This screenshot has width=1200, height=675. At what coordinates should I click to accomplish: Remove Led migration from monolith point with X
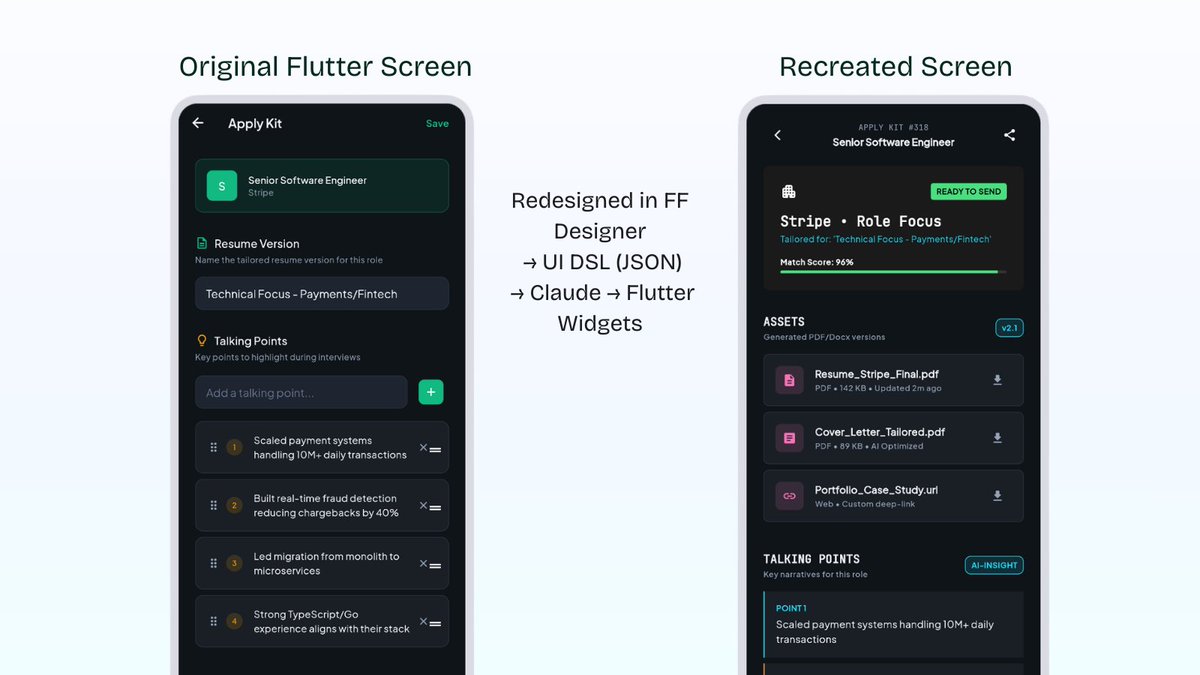423,563
